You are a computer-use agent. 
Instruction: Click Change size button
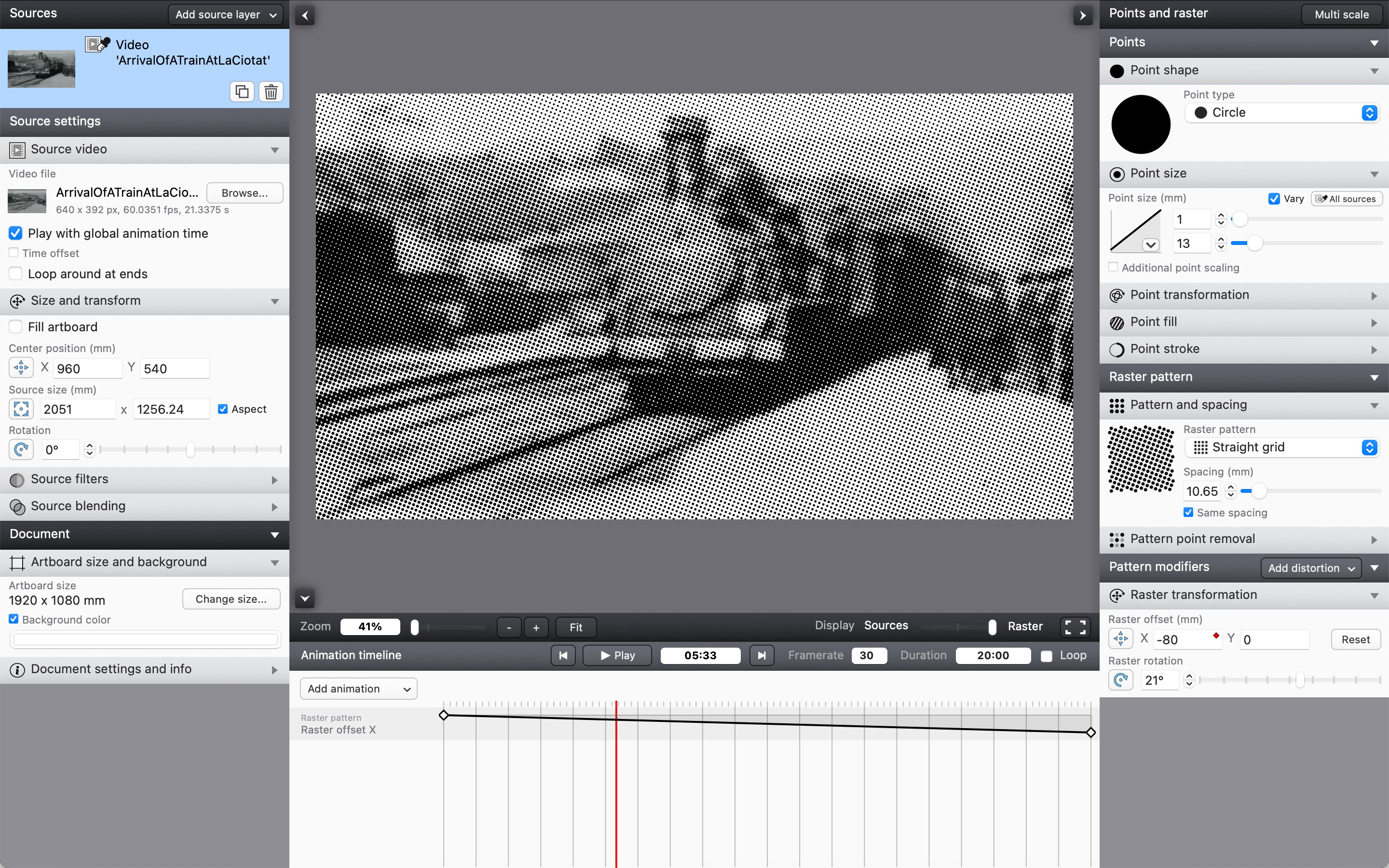231,599
